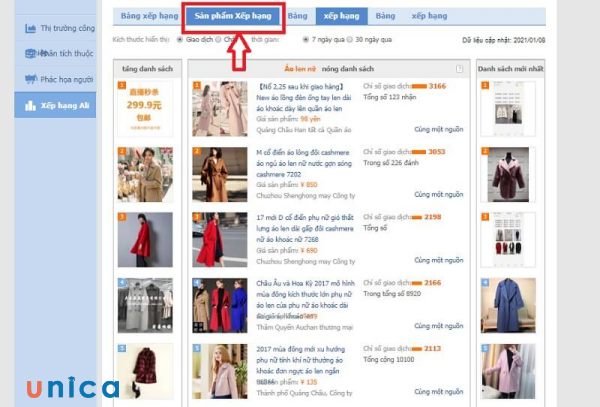This screenshot has width=600, height=407.
Task: Click Cùng một nguồn for the 3053 item
Action: (x=439, y=194)
